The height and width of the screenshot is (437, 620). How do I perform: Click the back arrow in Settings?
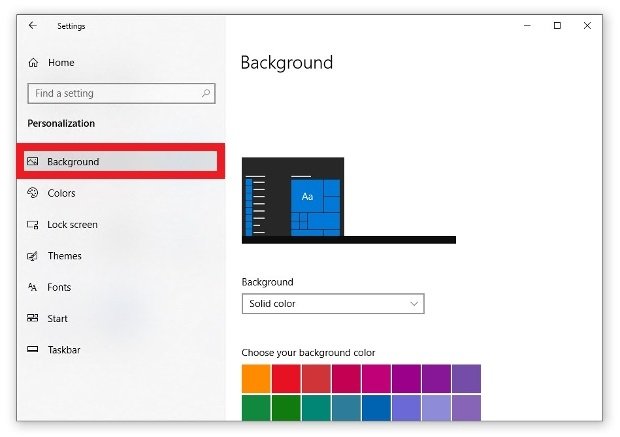32,26
